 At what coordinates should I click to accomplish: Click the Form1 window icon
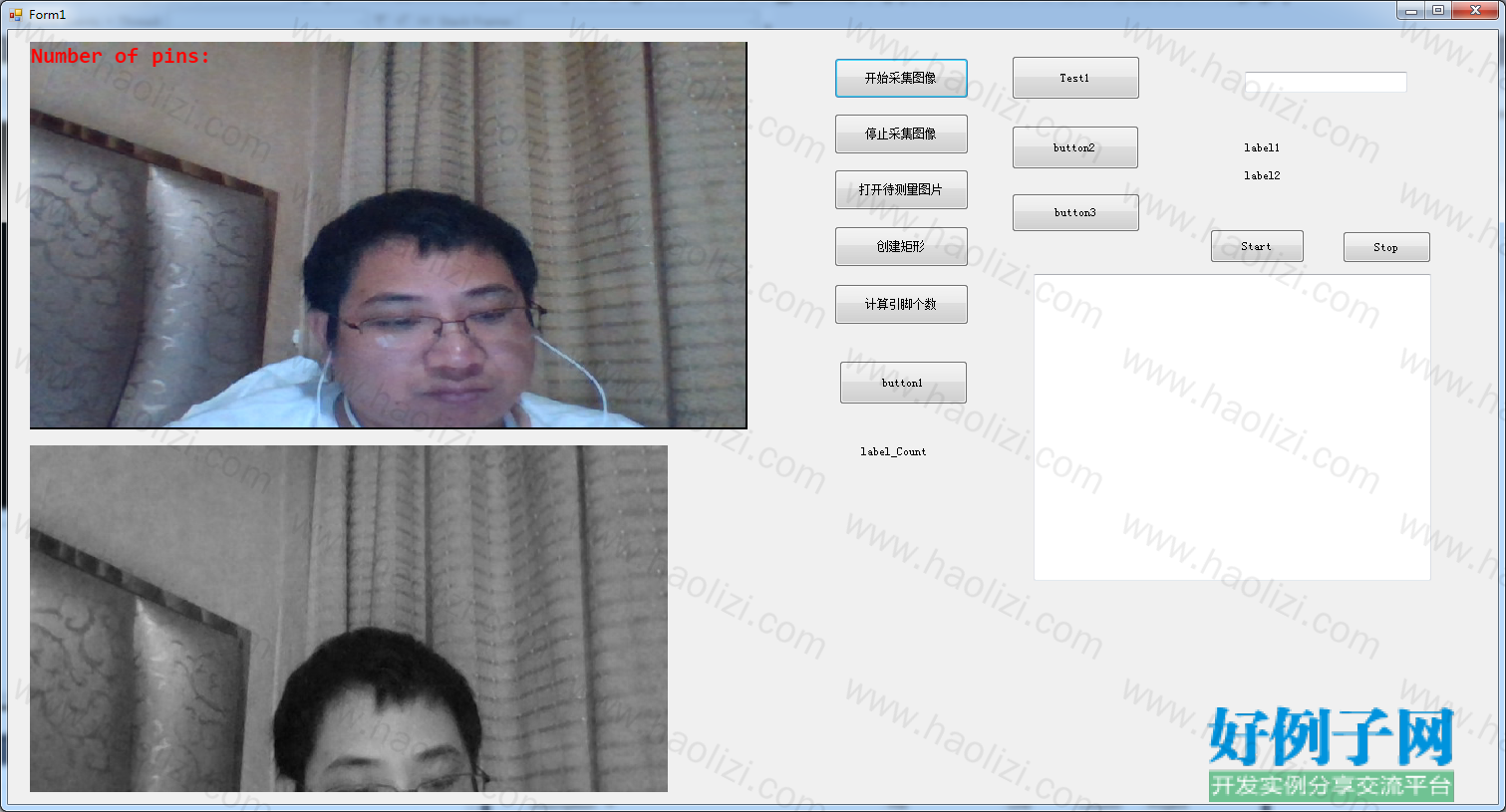[x=15, y=14]
